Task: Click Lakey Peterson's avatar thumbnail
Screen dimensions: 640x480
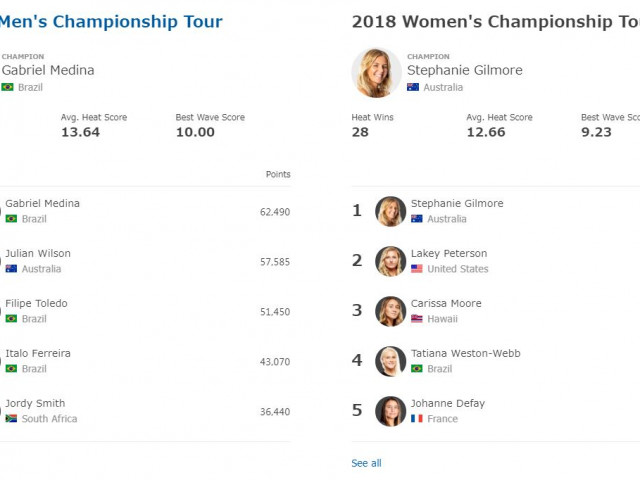Action: point(390,261)
